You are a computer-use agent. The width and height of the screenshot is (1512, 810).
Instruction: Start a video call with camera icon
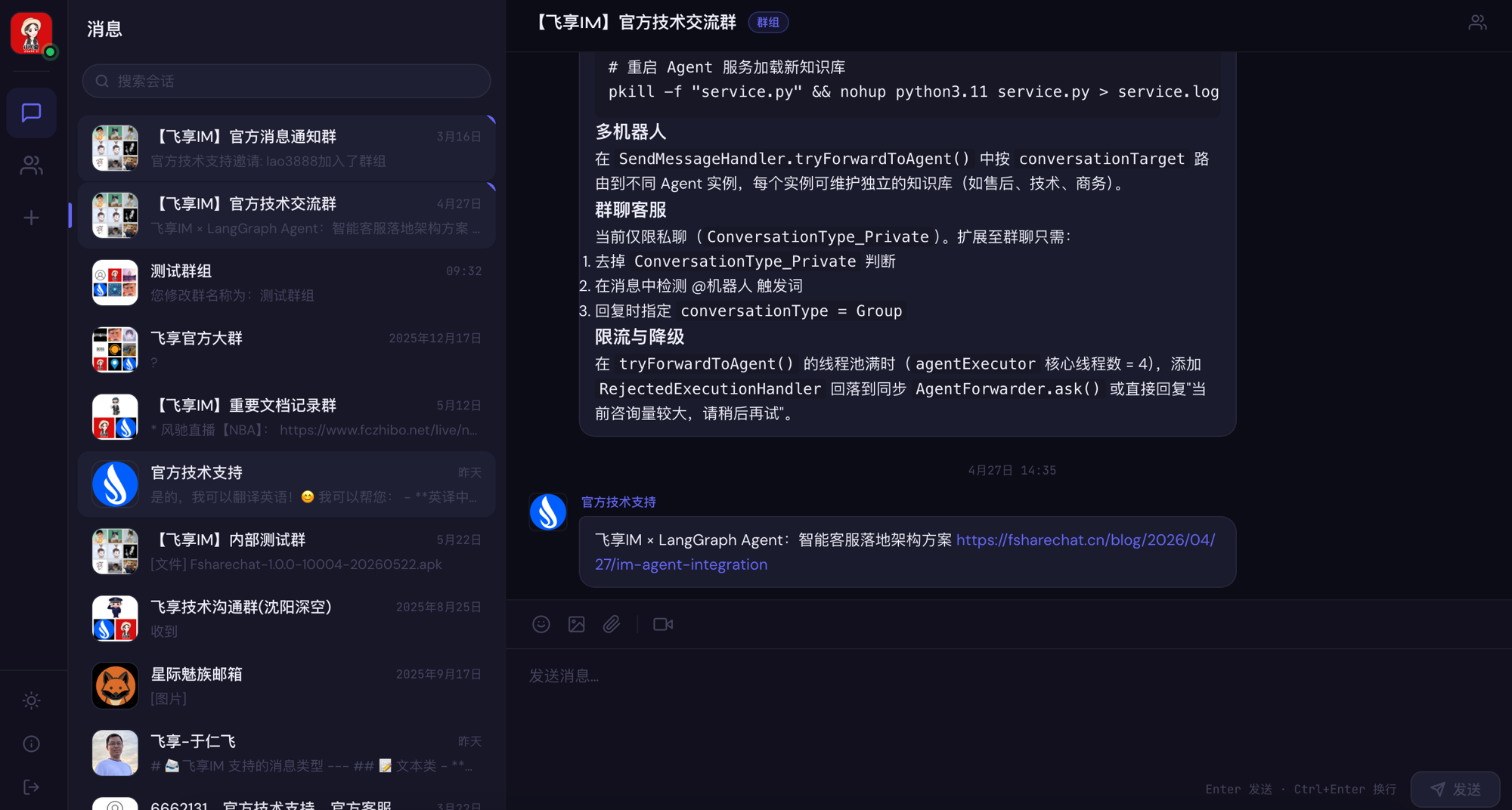click(x=663, y=624)
